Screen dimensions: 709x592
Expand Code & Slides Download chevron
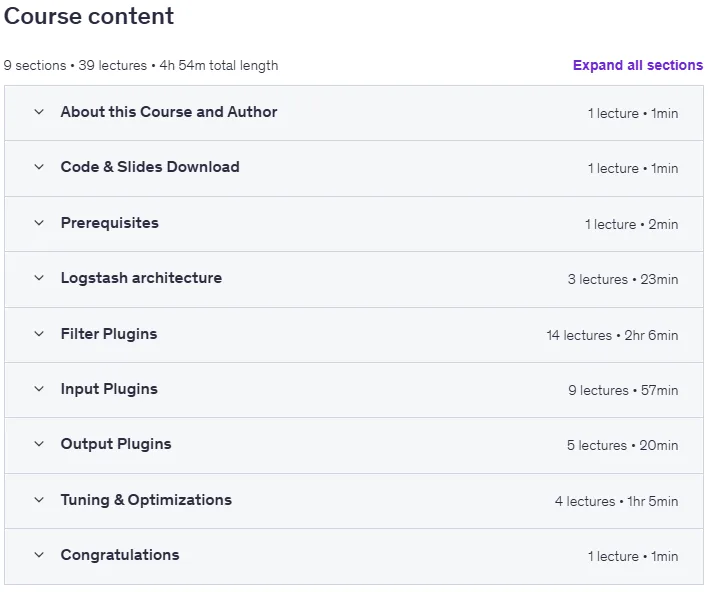[39, 167]
